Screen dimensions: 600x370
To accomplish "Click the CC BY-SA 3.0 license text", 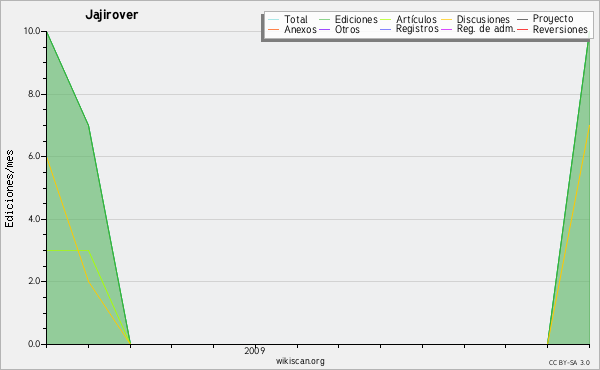I will pos(569,363).
